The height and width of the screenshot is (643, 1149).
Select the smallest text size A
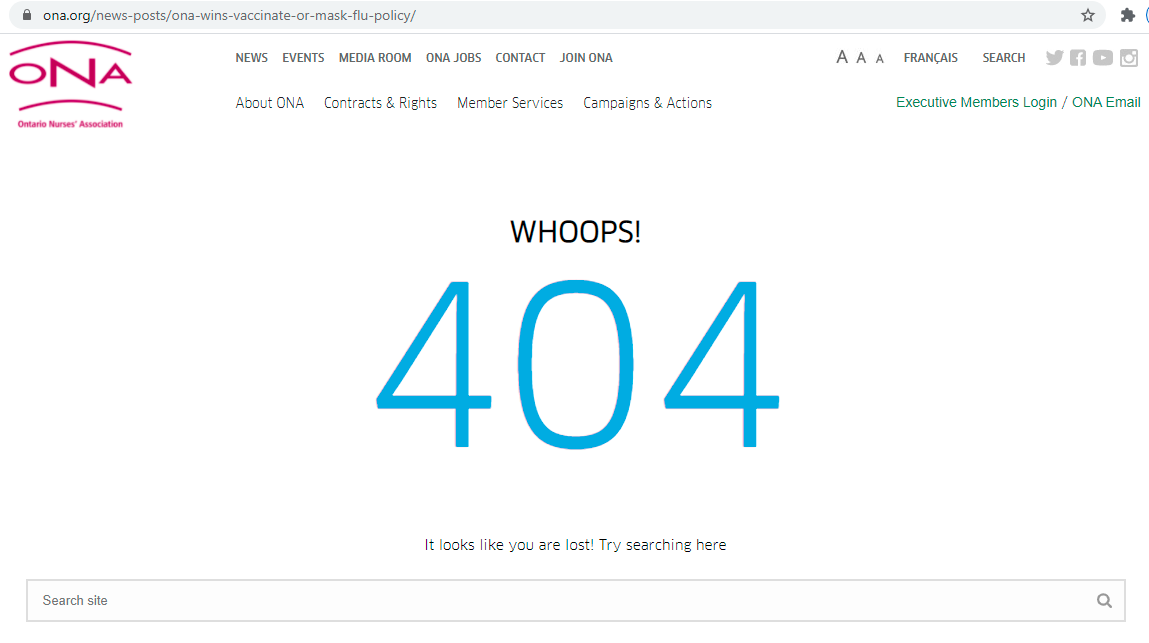click(880, 59)
